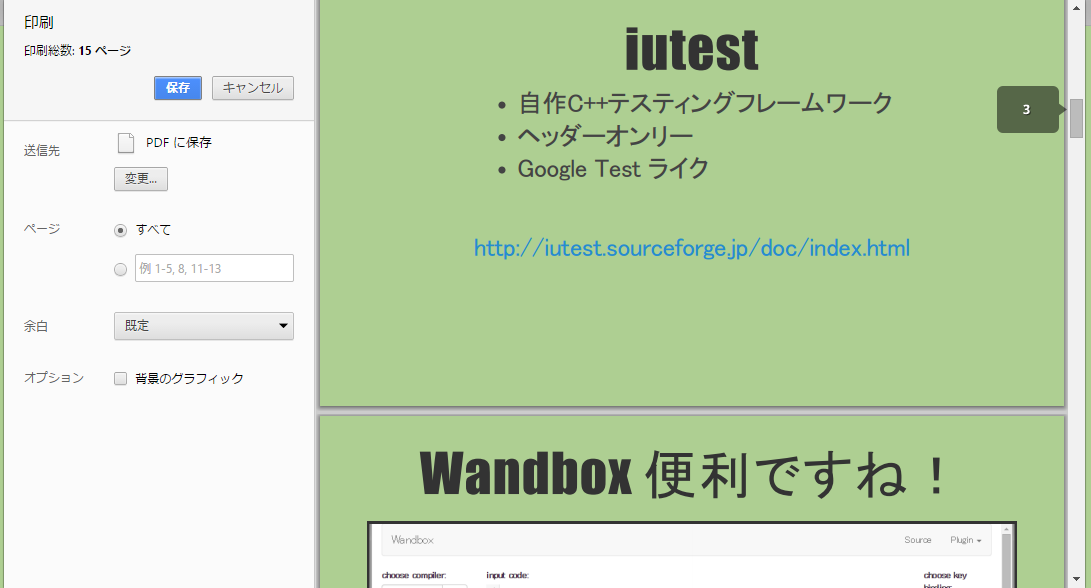Select the すべて pages radio button
The image size is (1091, 588).
pyautogui.click(x=120, y=230)
